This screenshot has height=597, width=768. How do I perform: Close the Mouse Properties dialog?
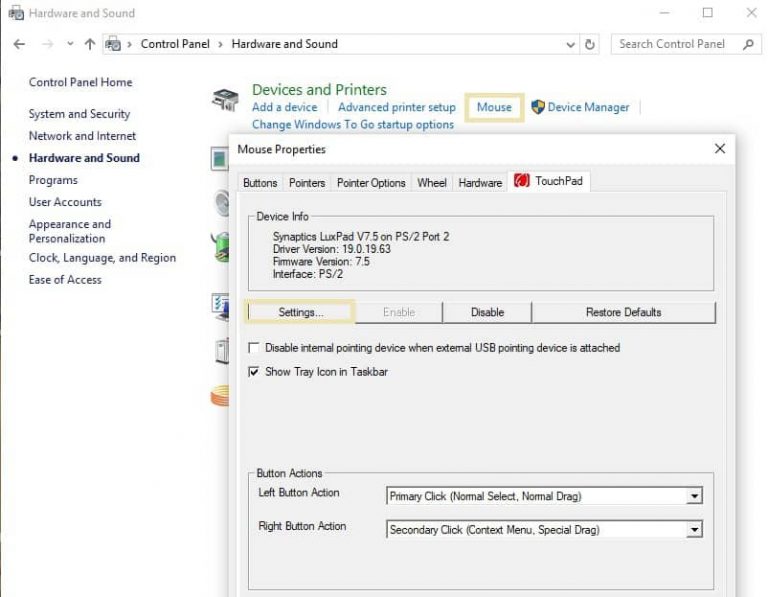click(x=720, y=149)
